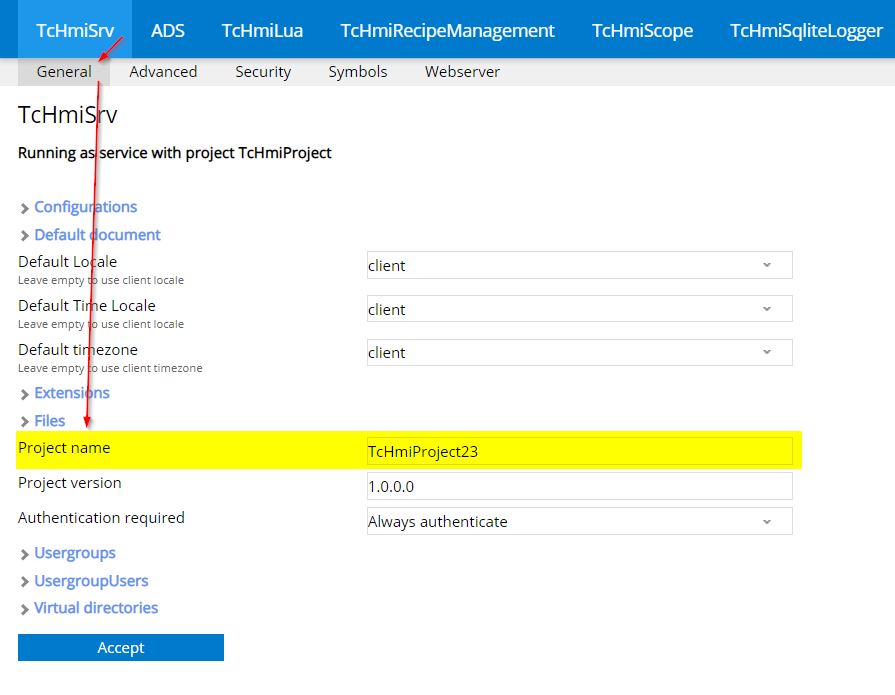Open the TcHmiLua tab
Screen dimensions: 895x695
point(262,30)
